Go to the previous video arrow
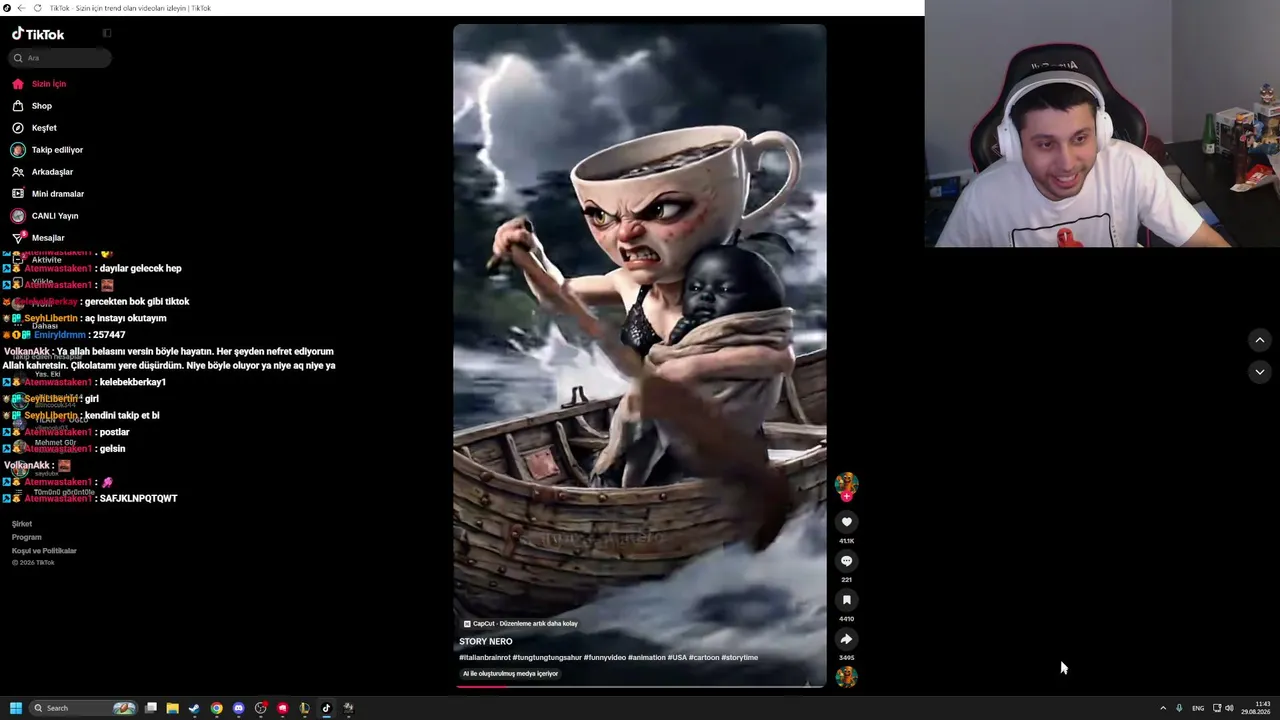Image resolution: width=1280 pixels, height=720 pixels. (1260, 340)
